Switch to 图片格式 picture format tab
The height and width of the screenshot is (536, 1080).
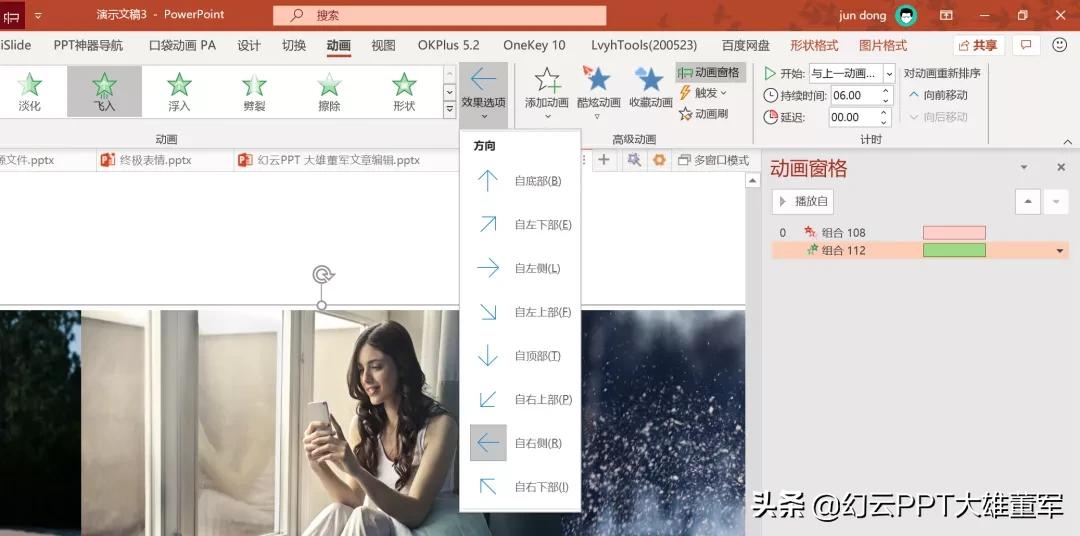pos(883,45)
